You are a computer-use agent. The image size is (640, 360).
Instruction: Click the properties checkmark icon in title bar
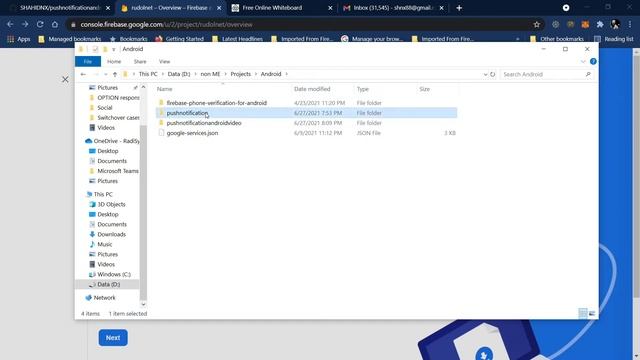95,49
